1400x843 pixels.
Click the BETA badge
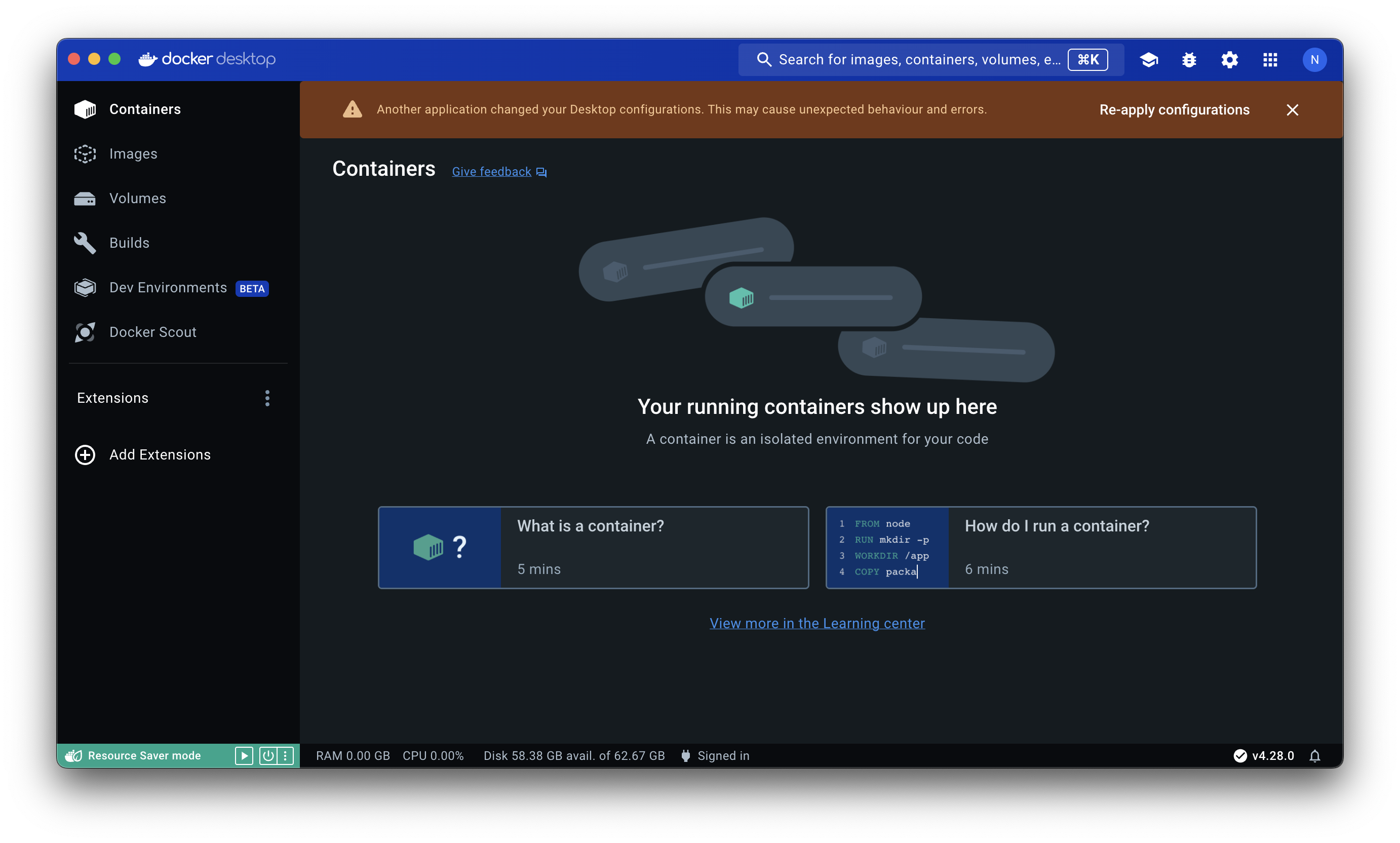pyautogui.click(x=252, y=289)
